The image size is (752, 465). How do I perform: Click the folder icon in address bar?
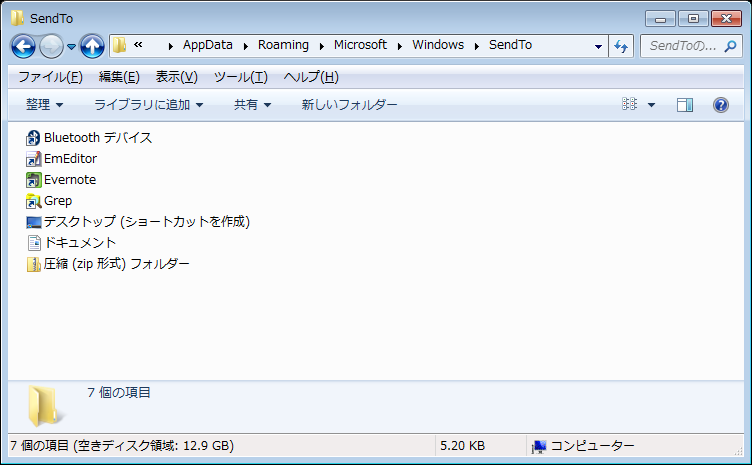(x=119, y=46)
